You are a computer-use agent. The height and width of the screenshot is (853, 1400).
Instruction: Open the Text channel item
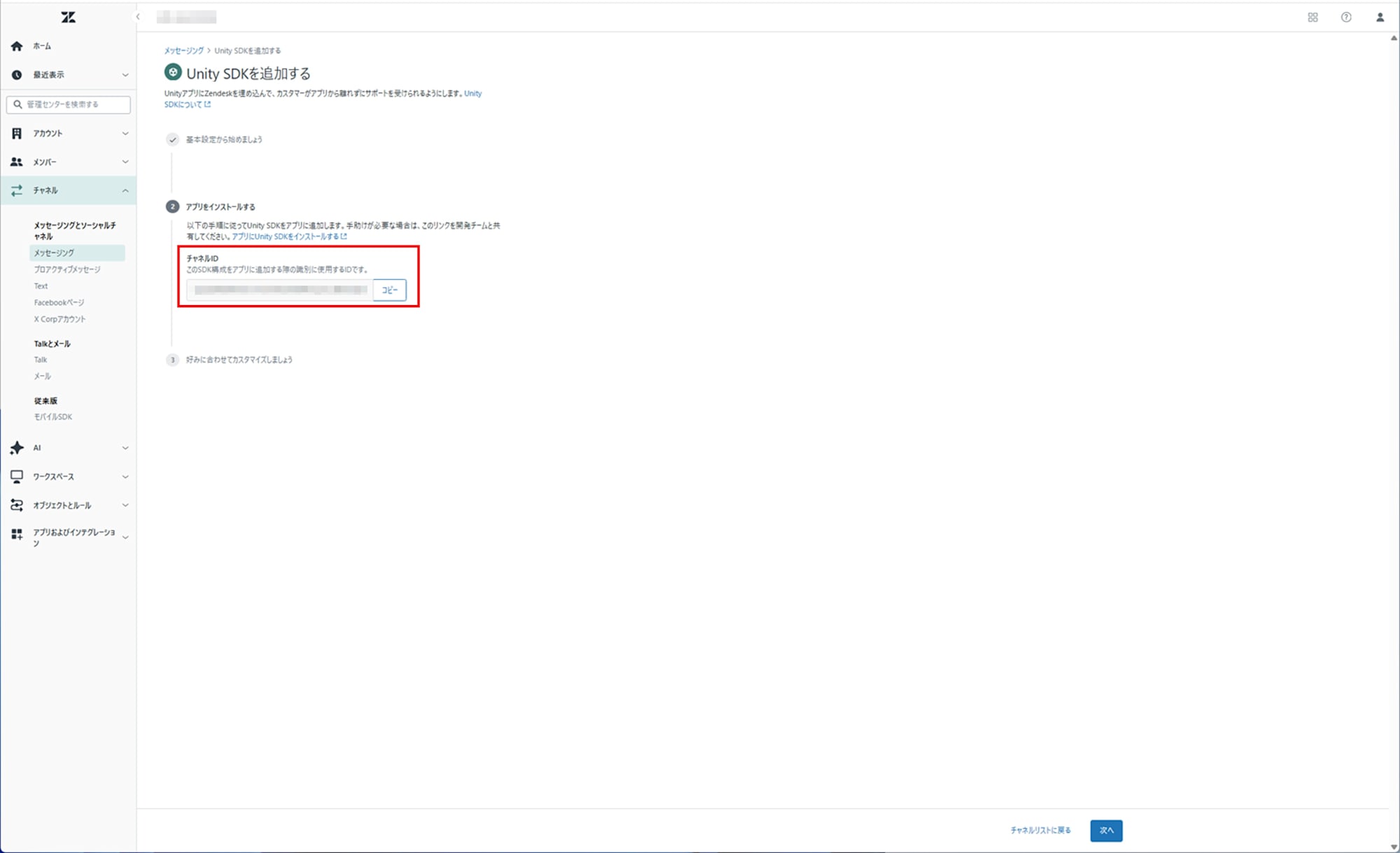click(x=41, y=286)
